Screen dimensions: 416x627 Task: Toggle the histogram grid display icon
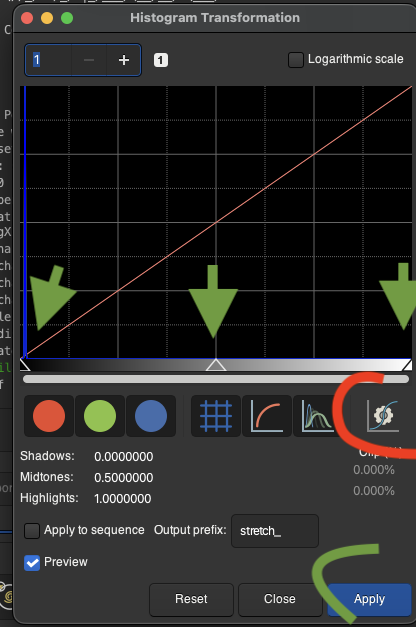coord(216,416)
